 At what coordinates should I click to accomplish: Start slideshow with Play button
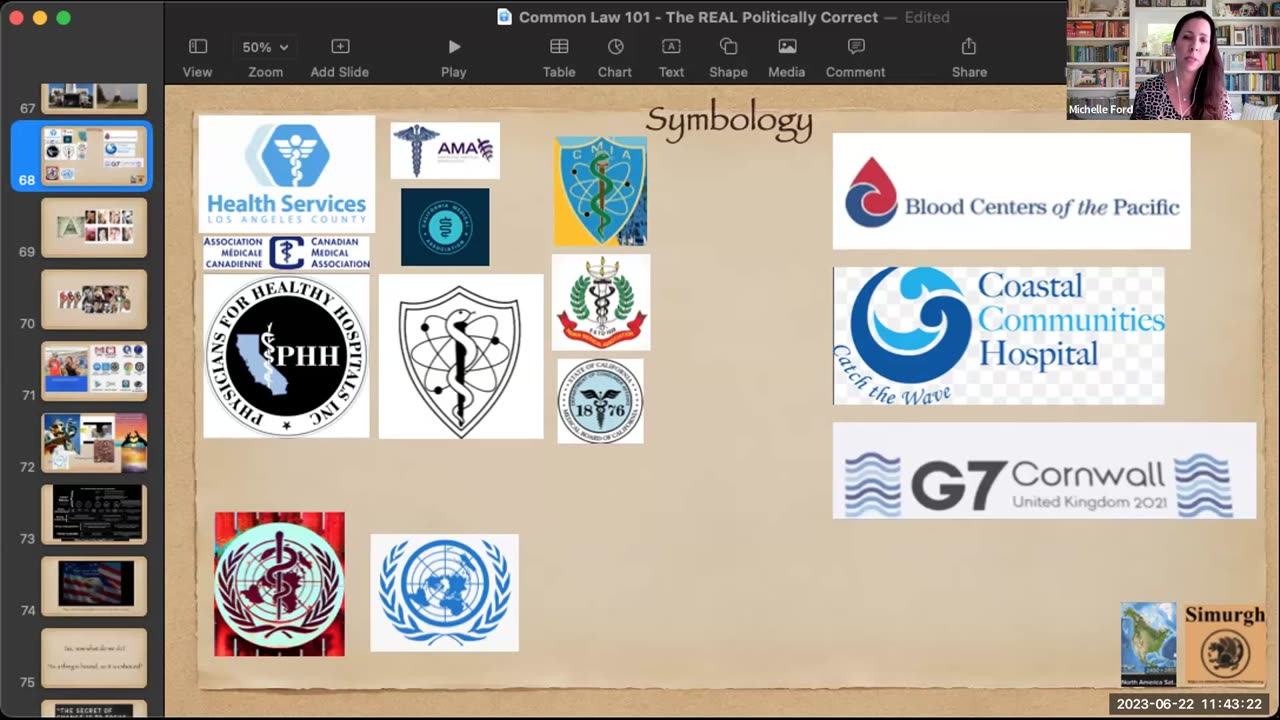[x=454, y=47]
